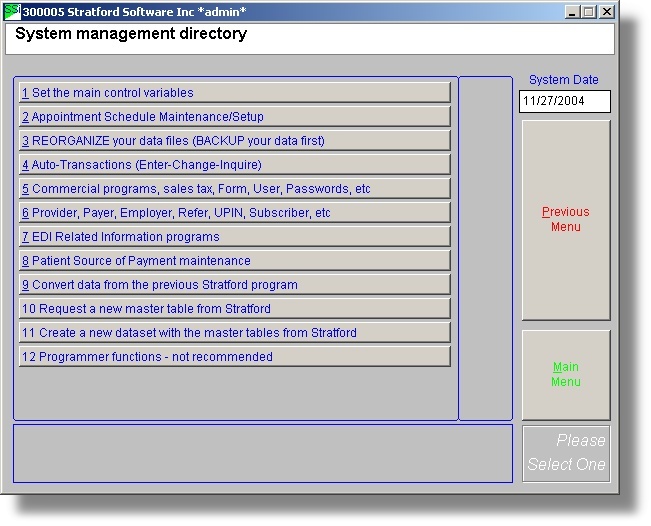651x526 pixels.
Task: Open Patient Source of Payment maintenance
Action: point(235,261)
